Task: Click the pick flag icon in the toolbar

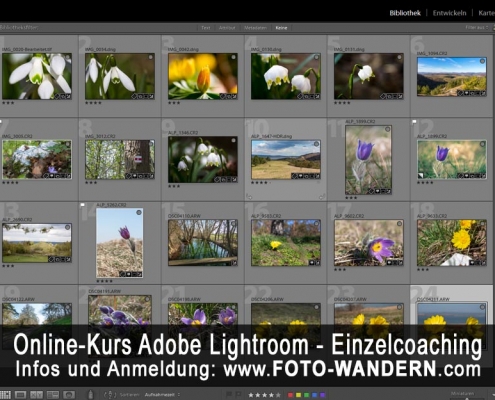Action: point(229,395)
